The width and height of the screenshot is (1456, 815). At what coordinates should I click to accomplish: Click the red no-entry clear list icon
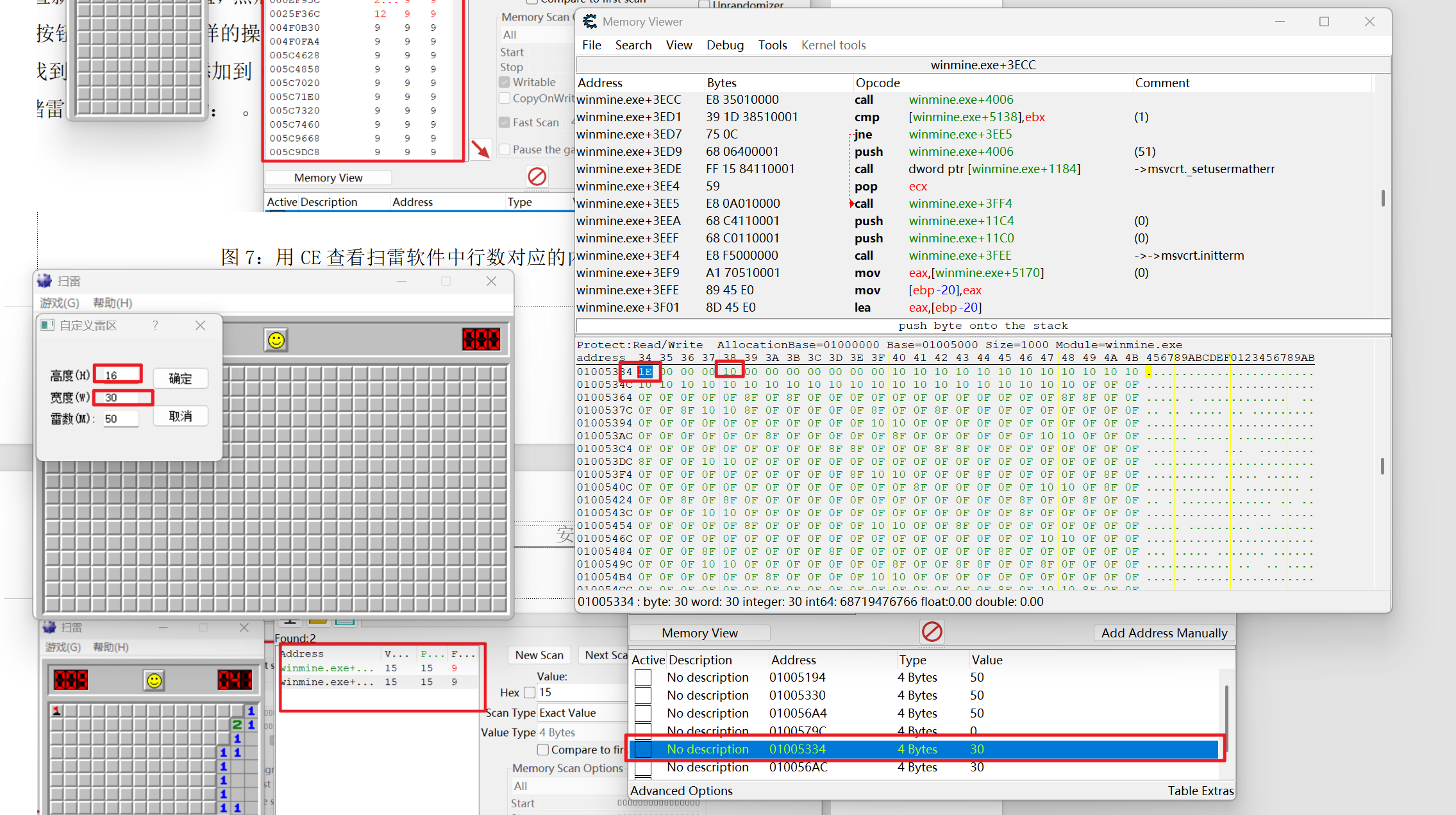(x=932, y=632)
